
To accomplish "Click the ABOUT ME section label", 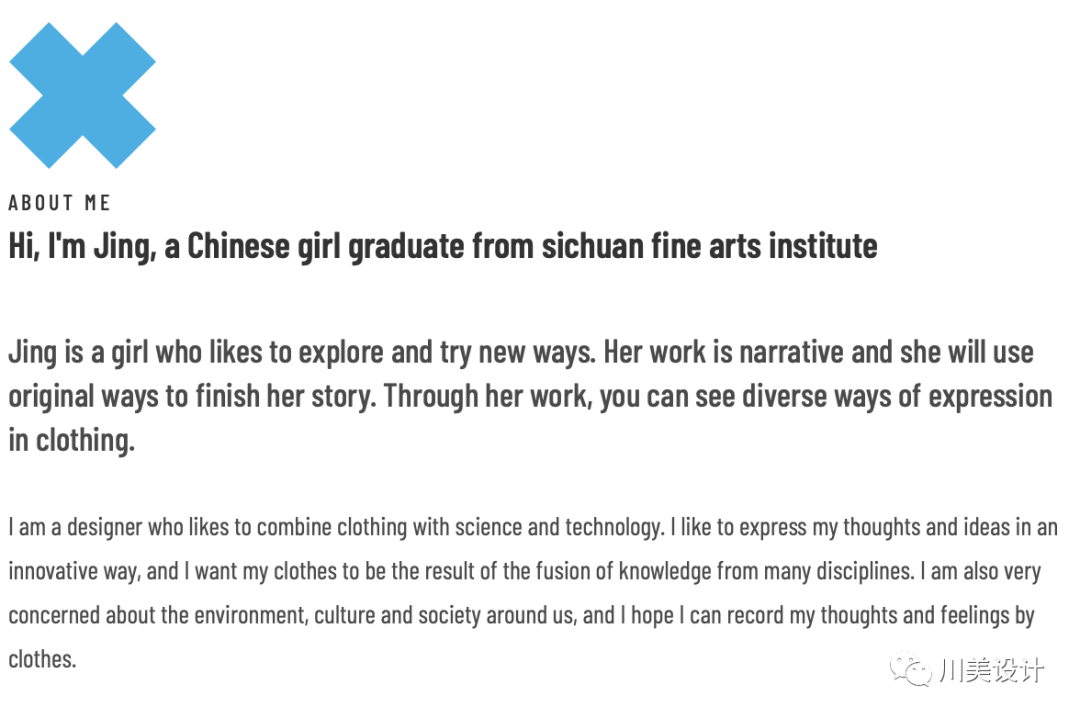I will pos(59,203).
